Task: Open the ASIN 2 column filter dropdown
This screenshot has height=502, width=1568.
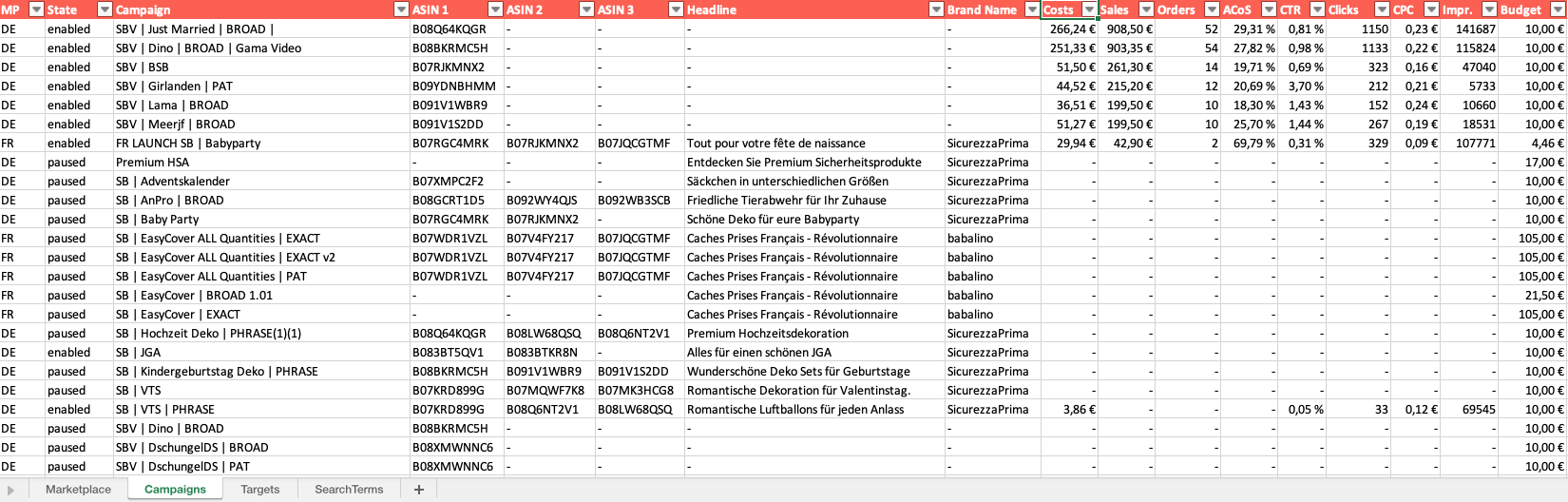Action: 586,10
